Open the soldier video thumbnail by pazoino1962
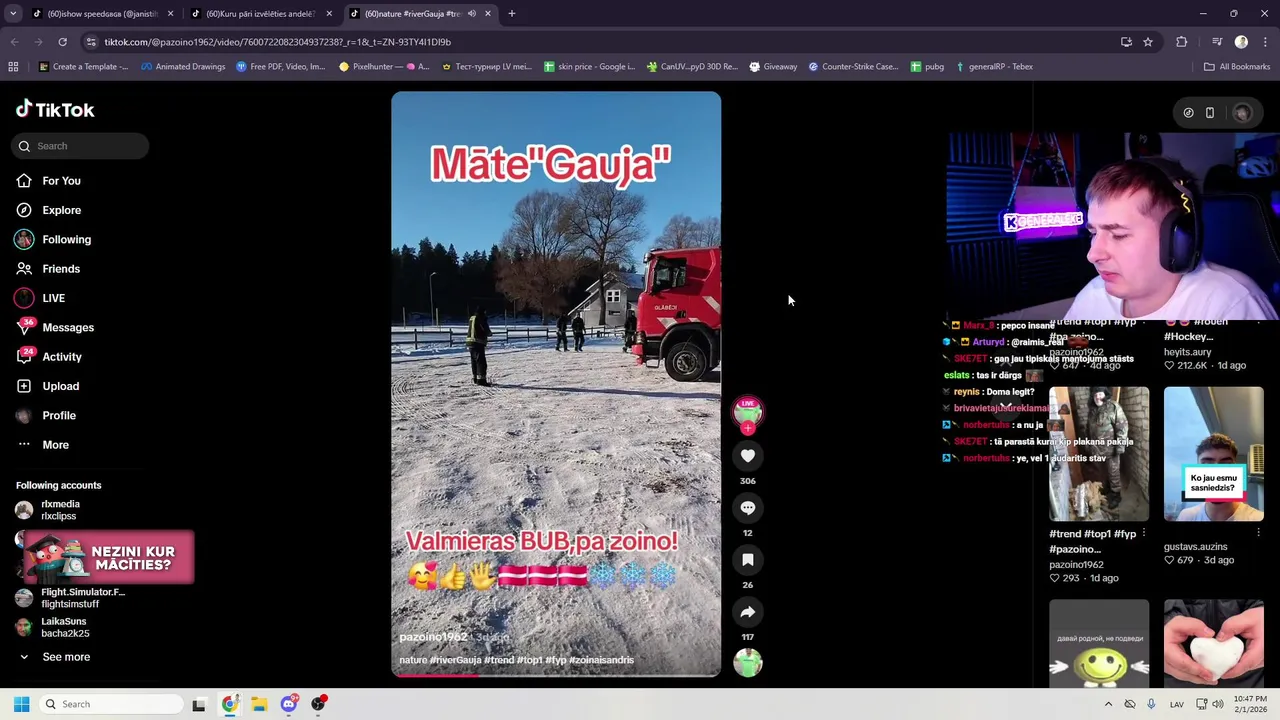The width and height of the screenshot is (1280, 720). pyautogui.click(x=1099, y=454)
